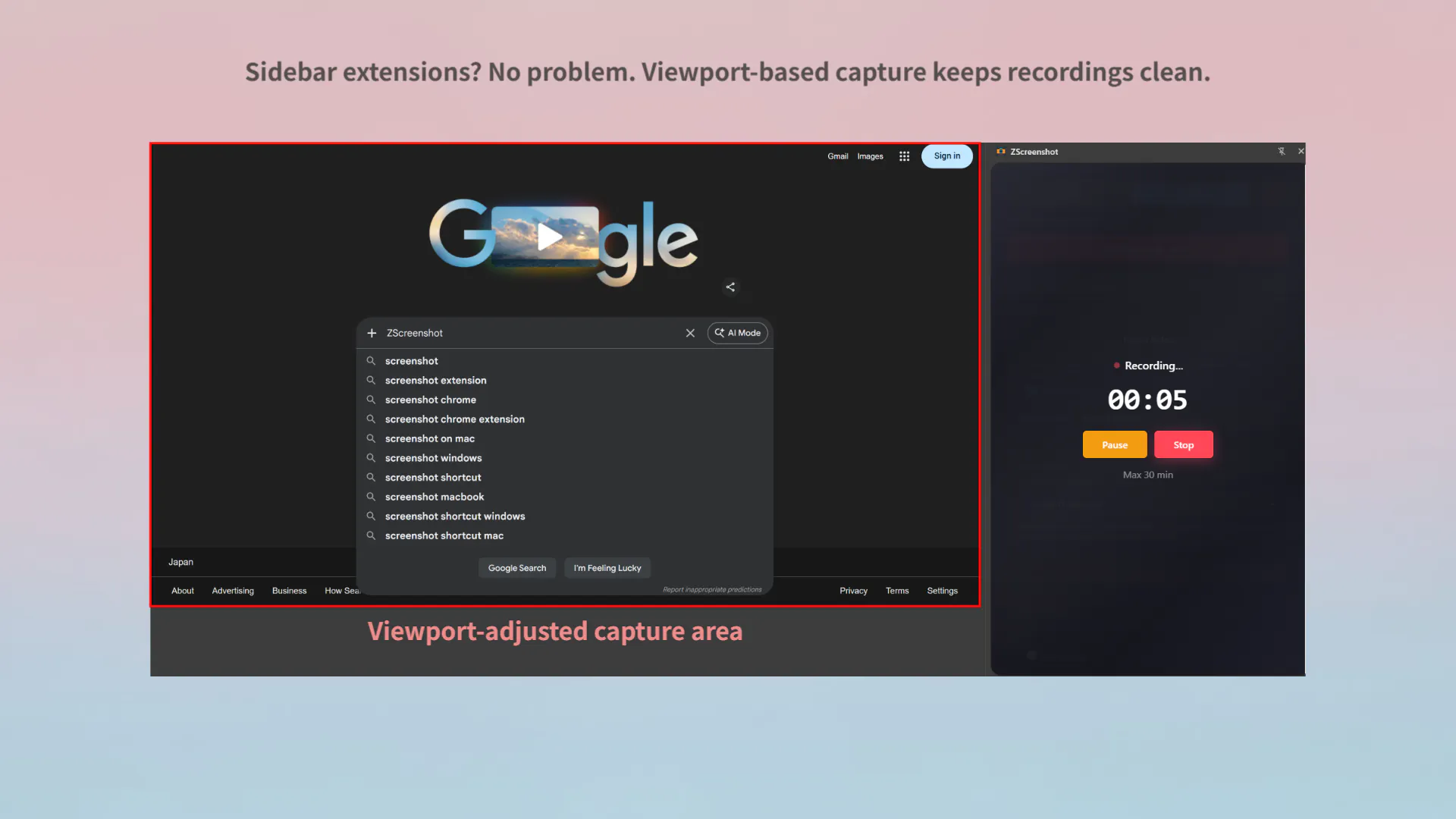Click Report inappropriate predictions link
Image resolution: width=1456 pixels, height=819 pixels.
click(712, 589)
